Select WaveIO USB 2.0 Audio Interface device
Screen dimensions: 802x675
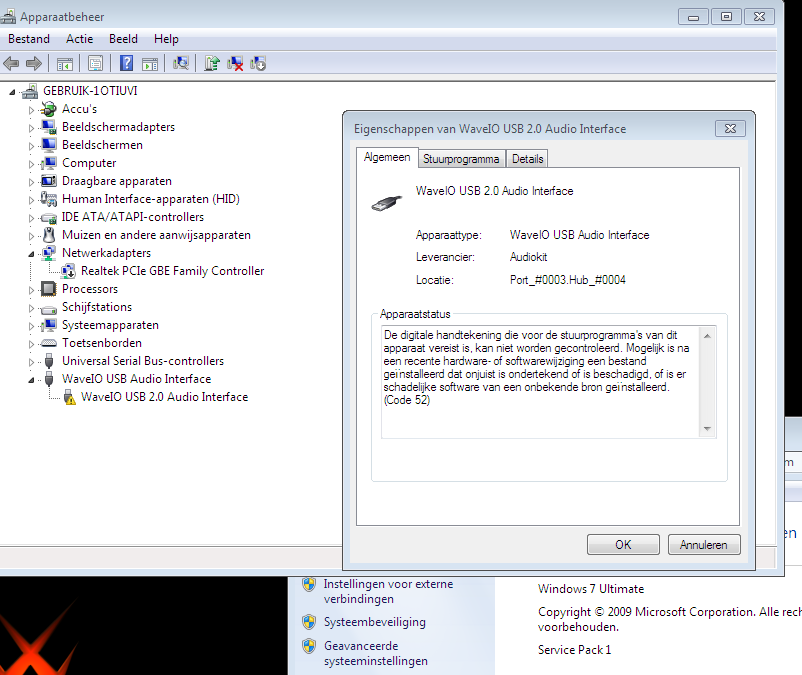(164, 397)
